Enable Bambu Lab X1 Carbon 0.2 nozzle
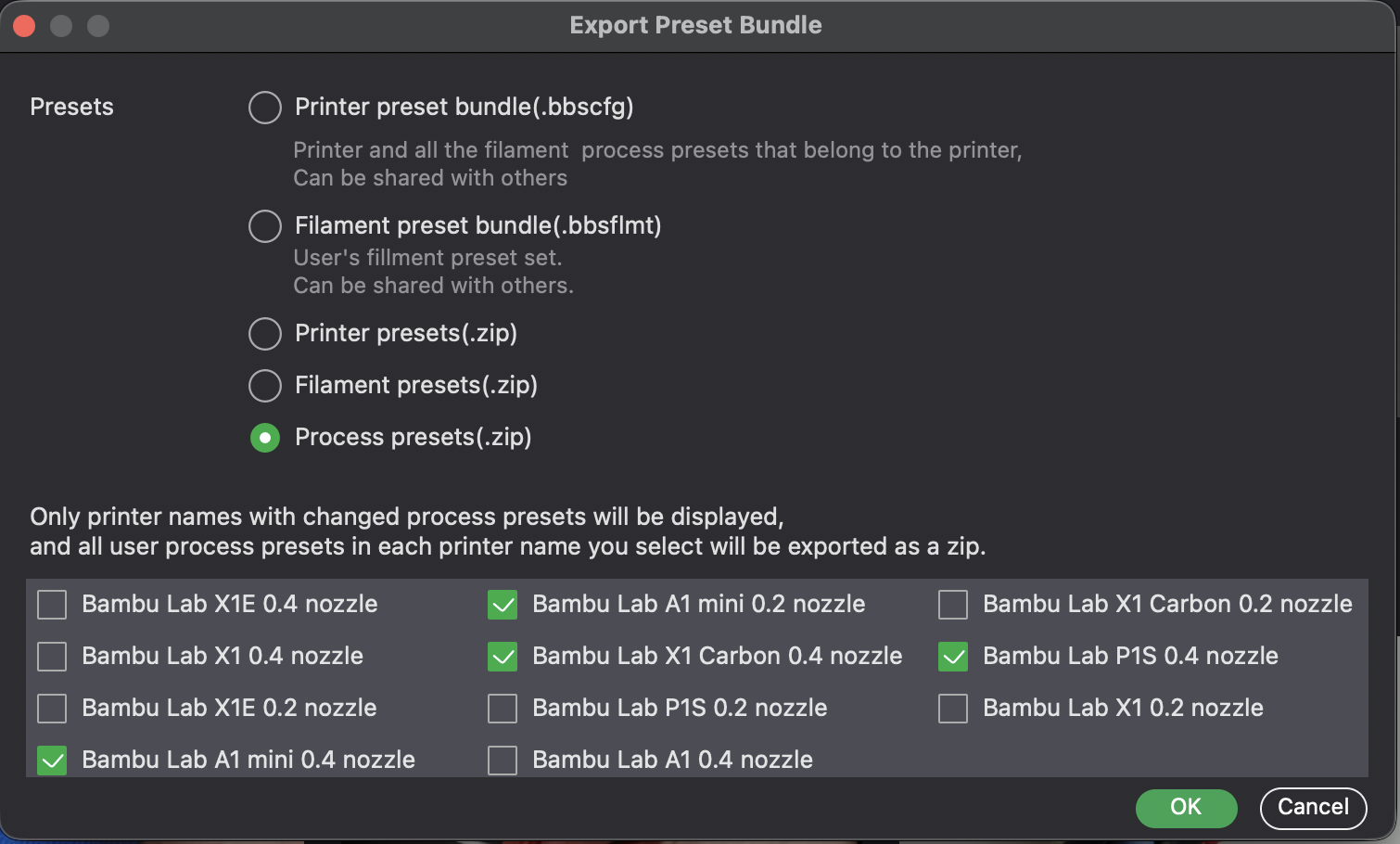 [x=952, y=605]
